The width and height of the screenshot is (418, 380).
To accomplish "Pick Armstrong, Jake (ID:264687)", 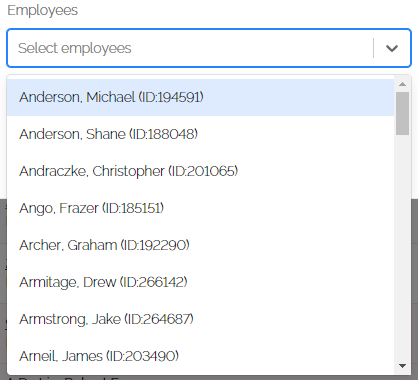I will 200,319.
